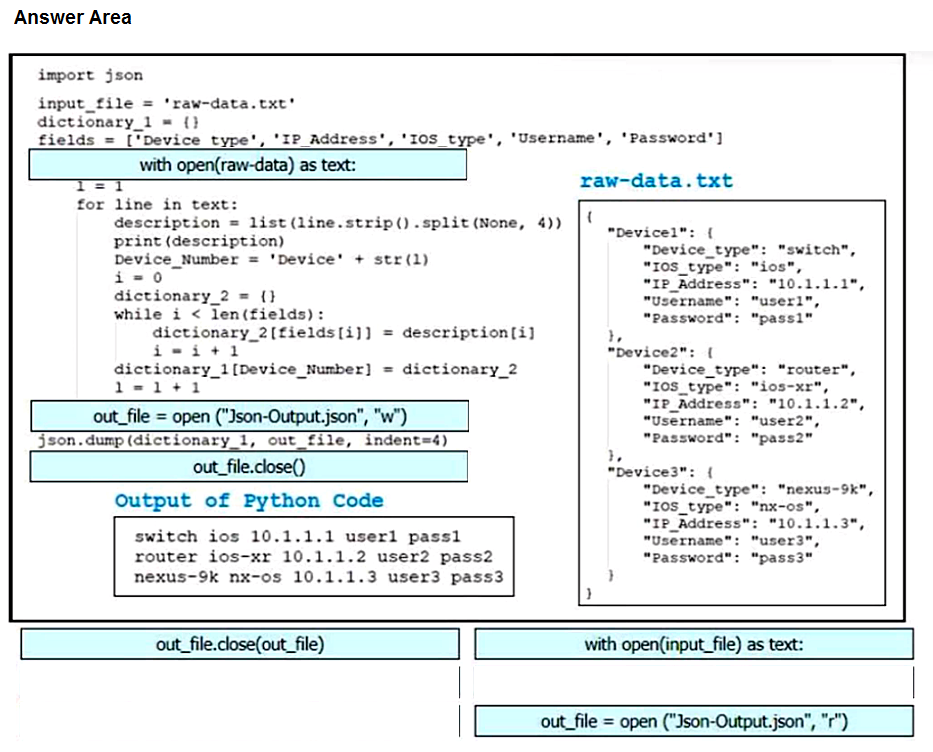Click the 'Answer Area' heading
Screen dimensions: 933x752
point(73,17)
